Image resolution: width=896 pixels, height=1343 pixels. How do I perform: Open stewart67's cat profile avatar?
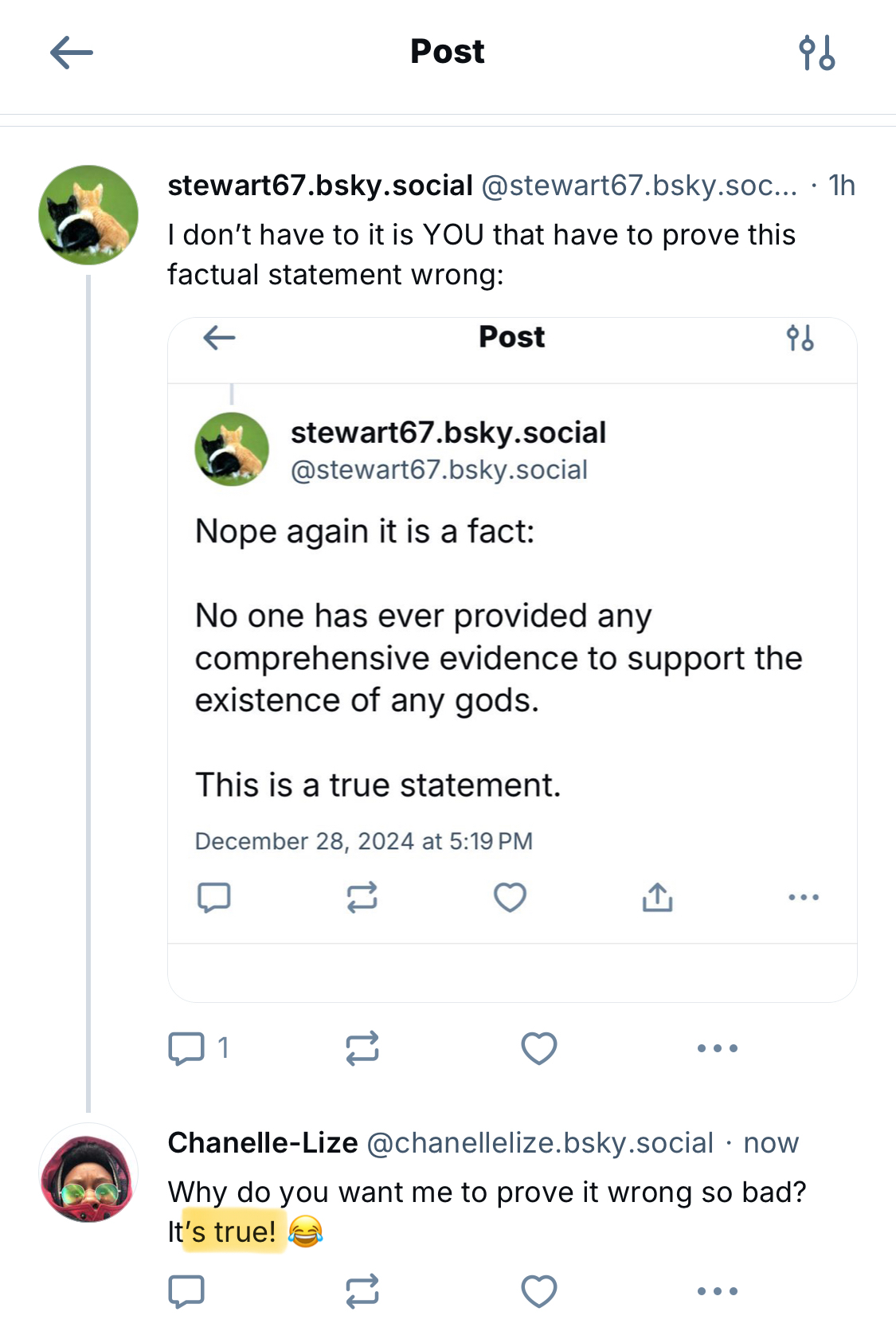(88, 215)
